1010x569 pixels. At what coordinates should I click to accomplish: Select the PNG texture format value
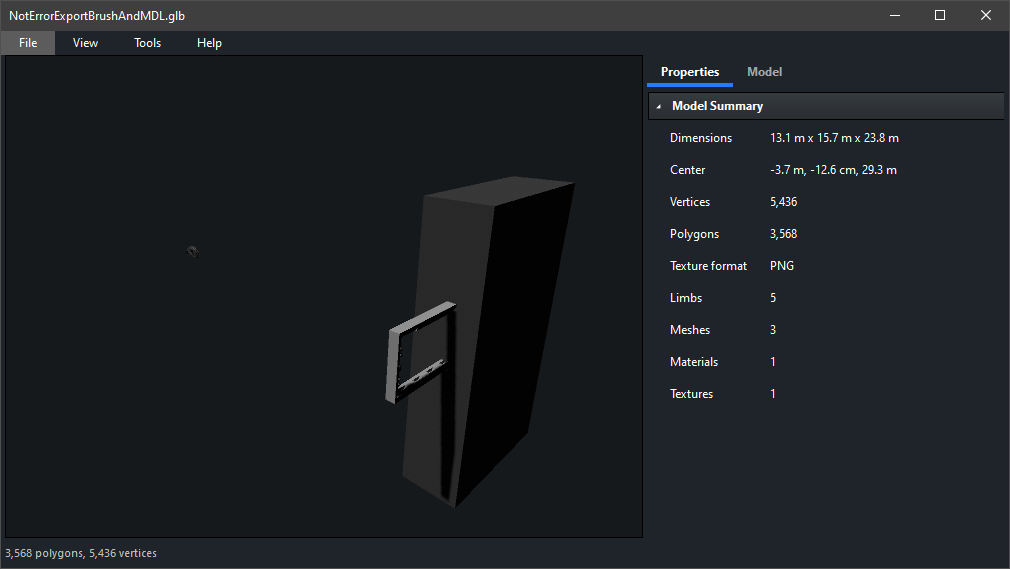click(782, 266)
